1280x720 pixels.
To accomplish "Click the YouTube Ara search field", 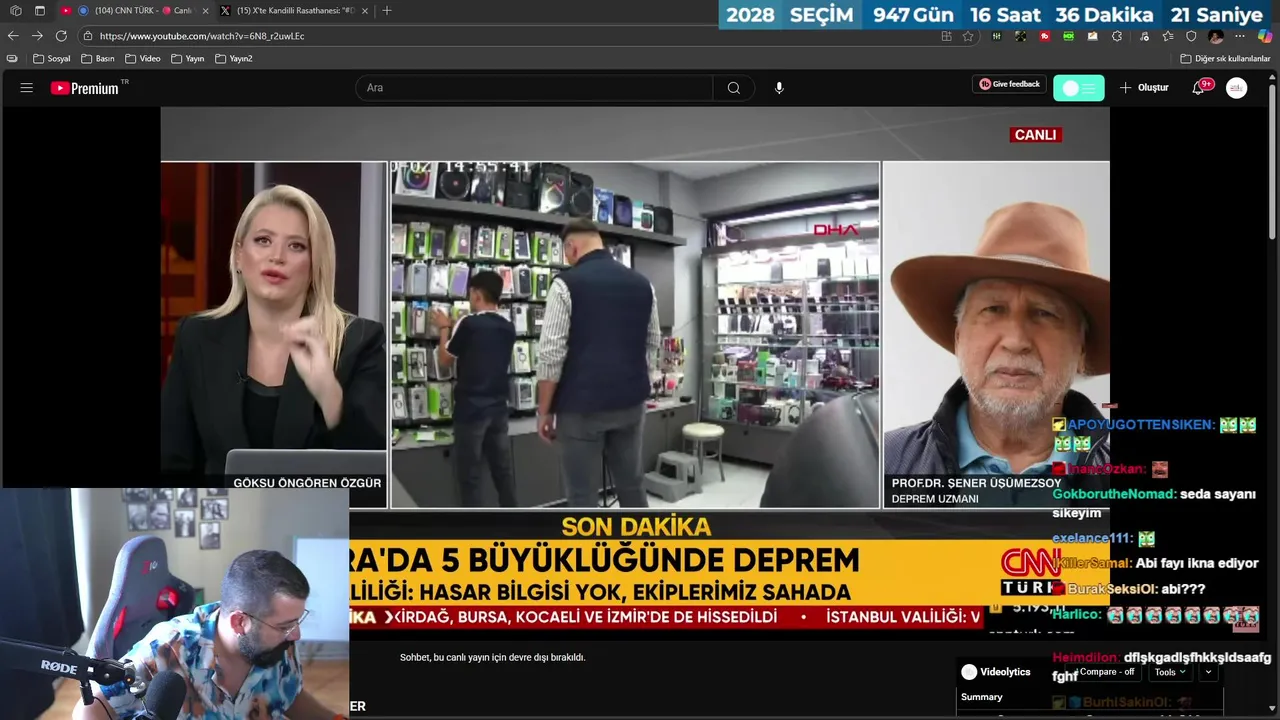I will pyautogui.click(x=534, y=88).
